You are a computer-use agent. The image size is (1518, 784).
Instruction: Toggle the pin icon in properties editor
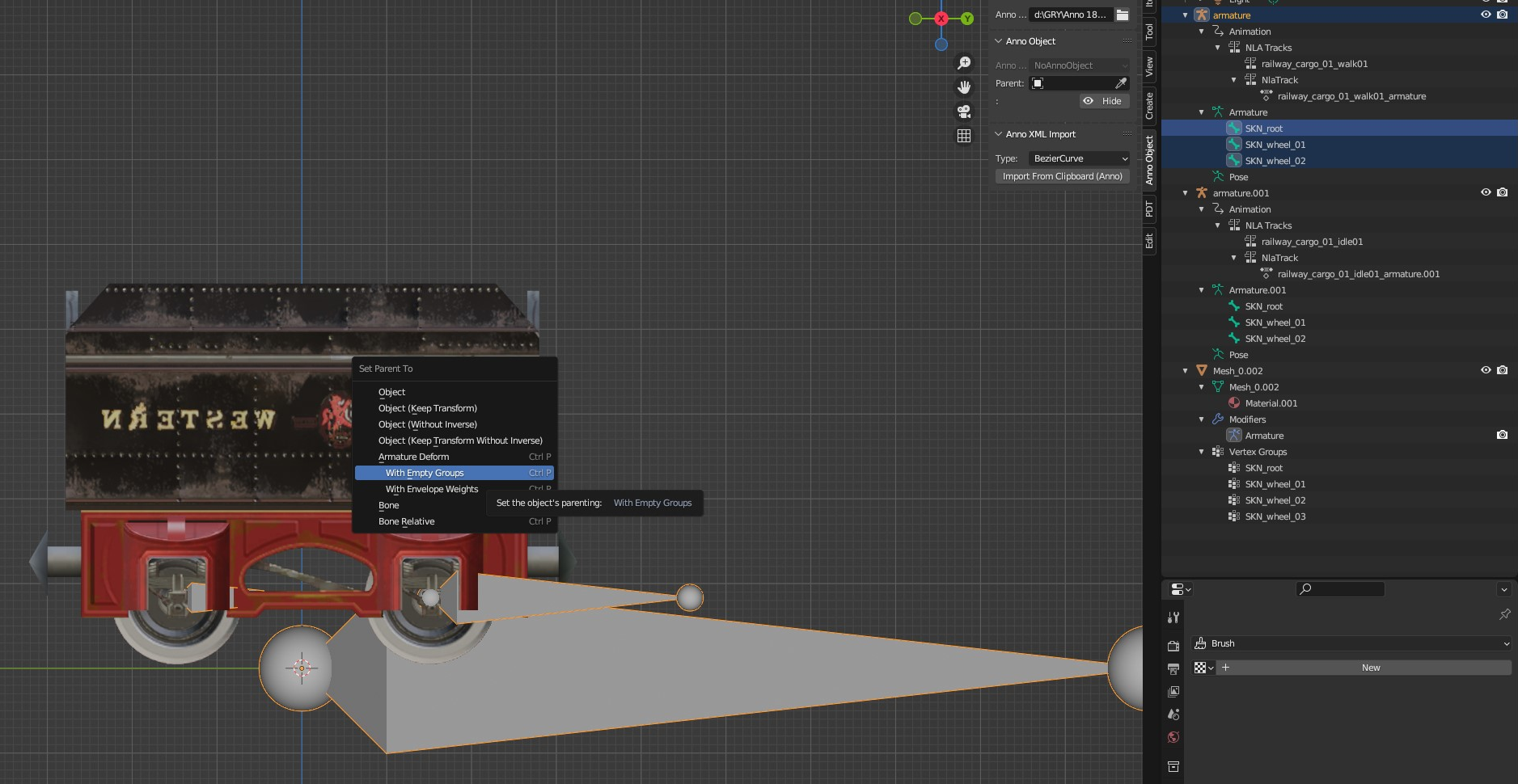pyautogui.click(x=1505, y=614)
